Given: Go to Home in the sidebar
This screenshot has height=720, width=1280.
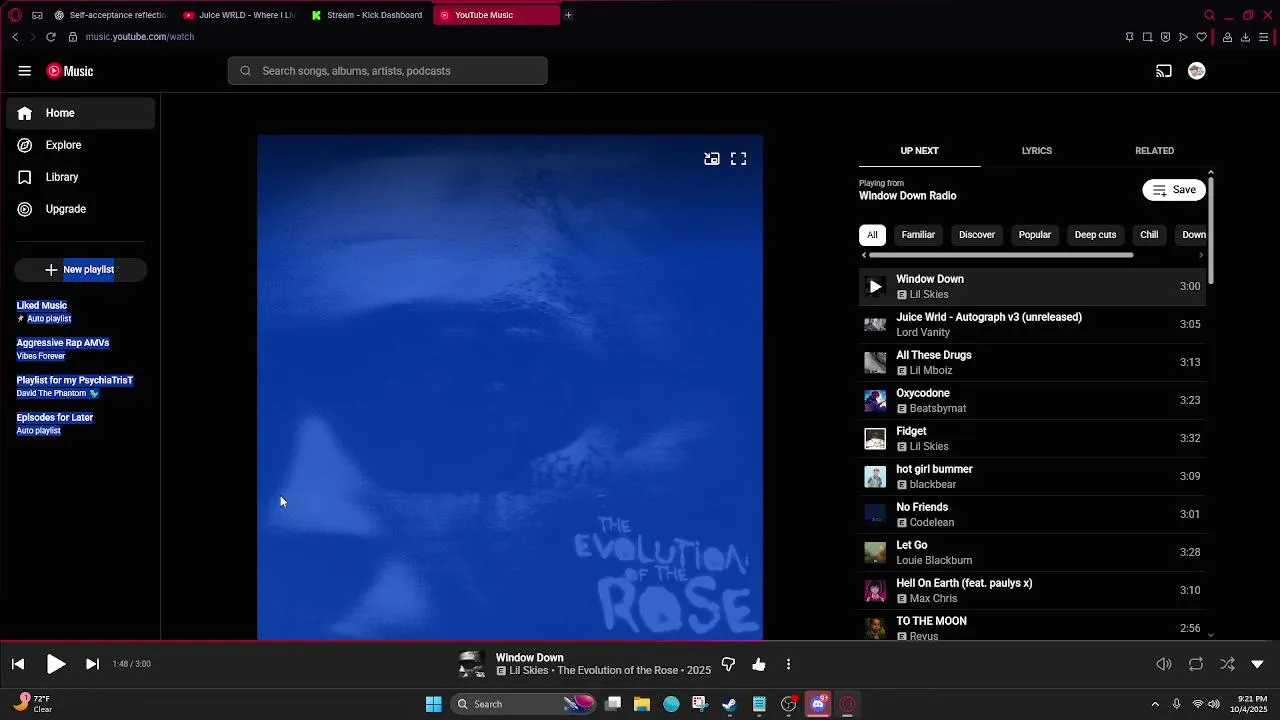Looking at the screenshot, I should point(81,113).
